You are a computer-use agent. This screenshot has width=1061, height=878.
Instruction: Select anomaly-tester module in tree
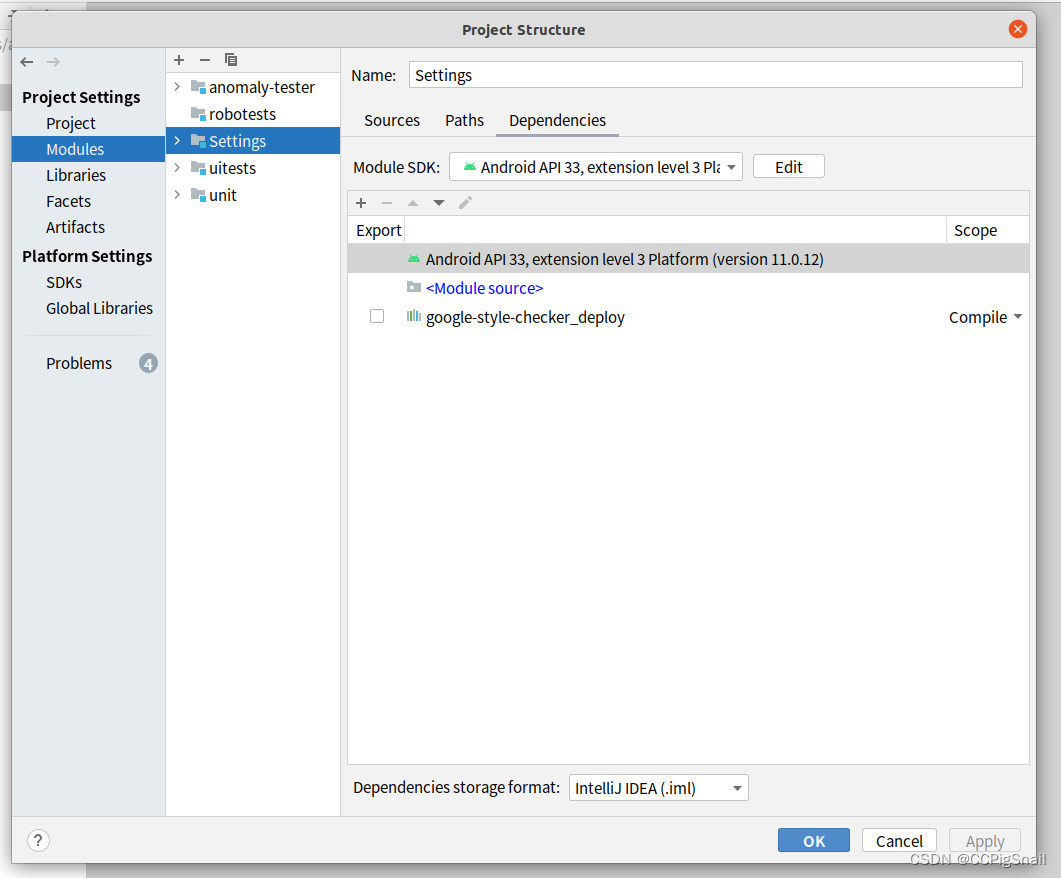click(262, 87)
